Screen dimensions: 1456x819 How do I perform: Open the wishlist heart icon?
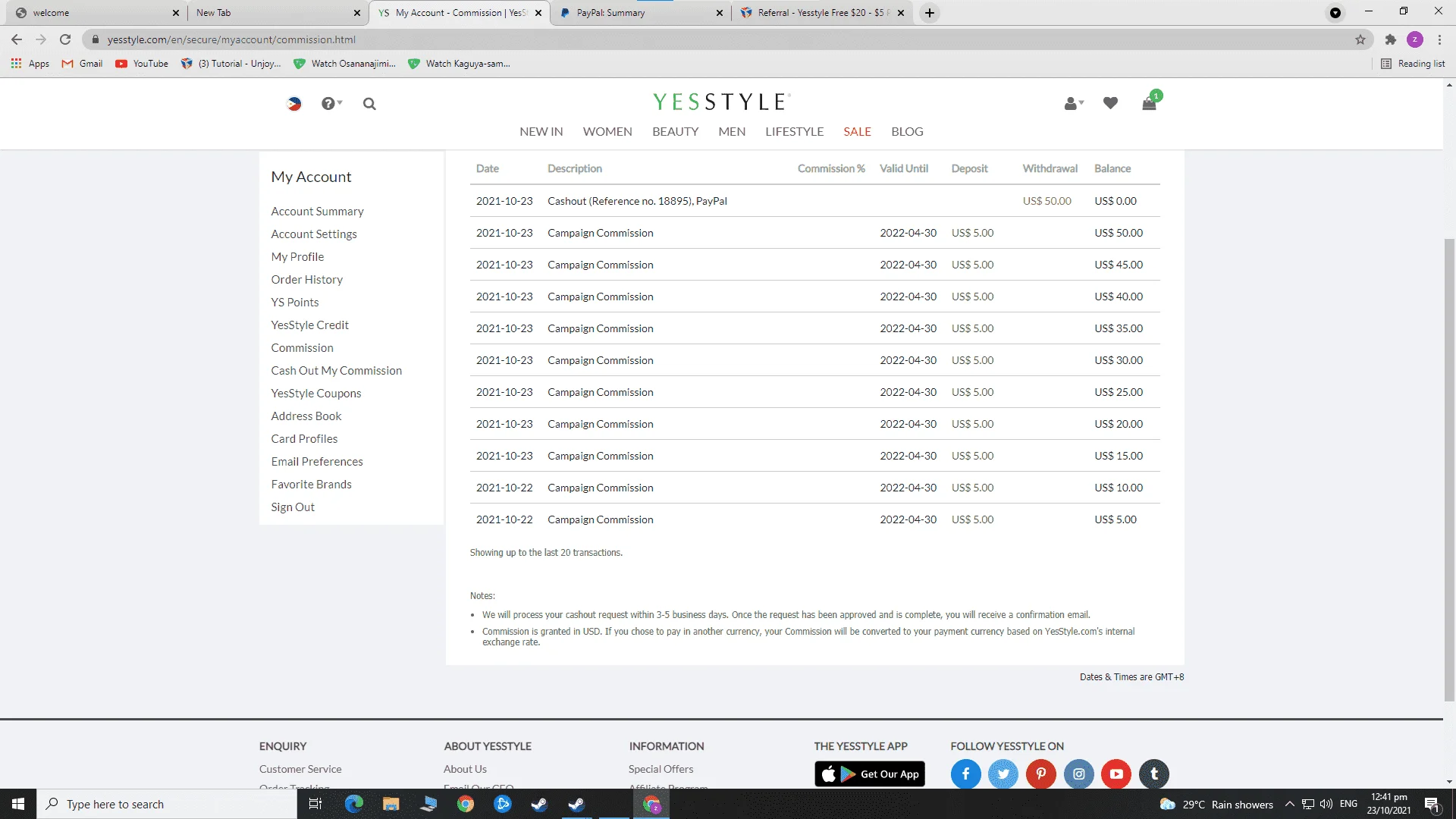pyautogui.click(x=1110, y=103)
